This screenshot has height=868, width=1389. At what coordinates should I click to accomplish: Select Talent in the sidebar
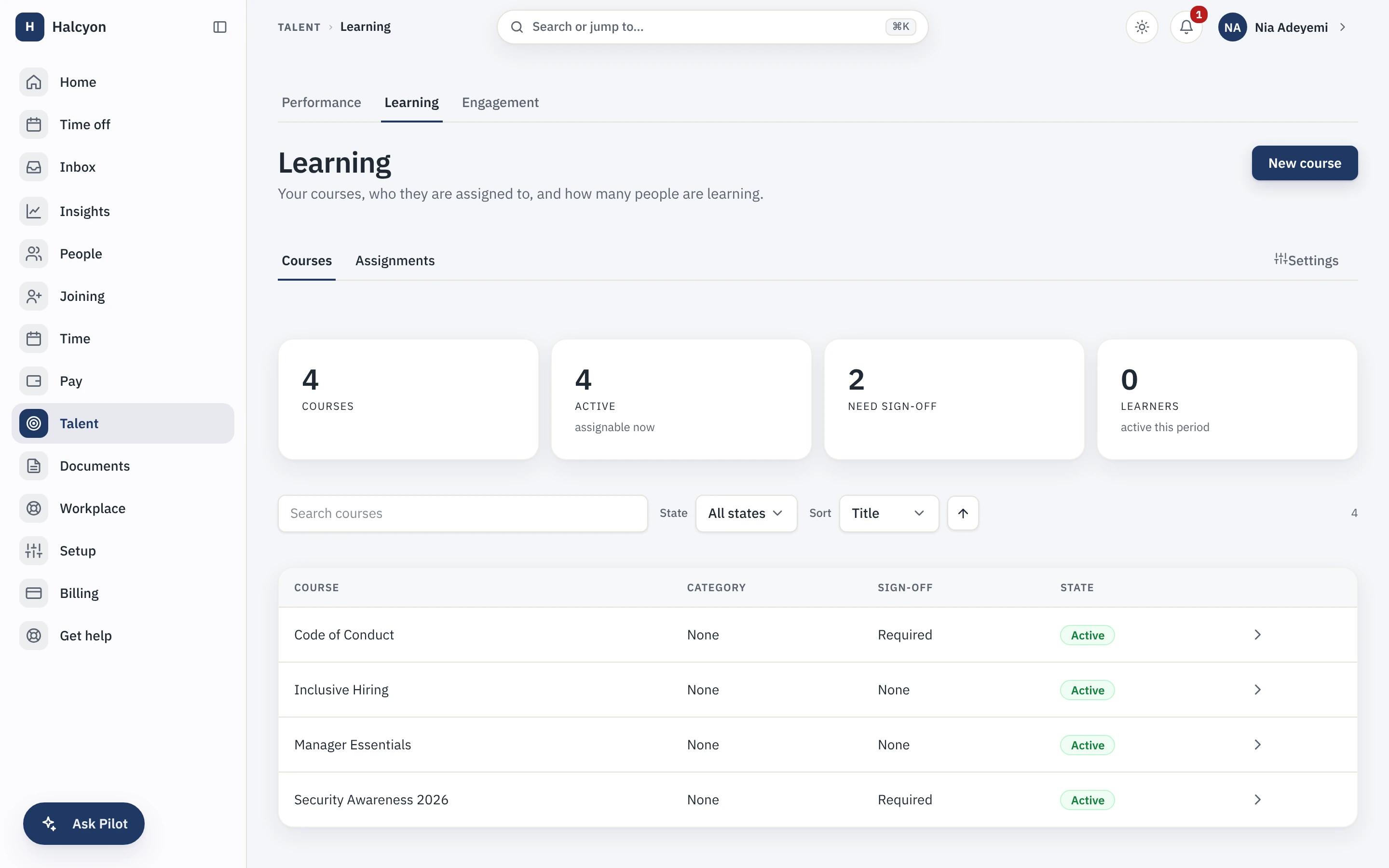point(123,424)
